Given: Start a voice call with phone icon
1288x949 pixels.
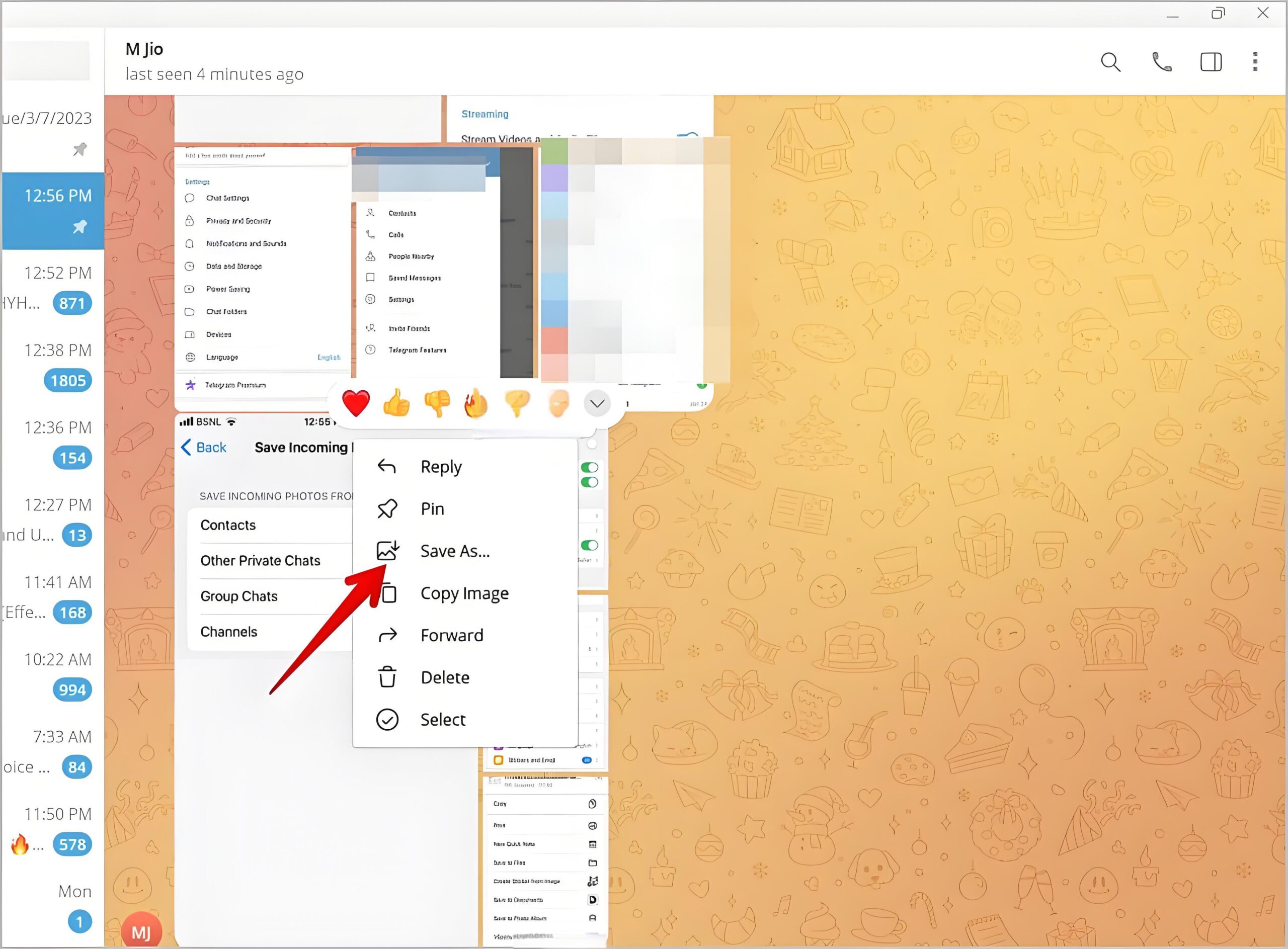Looking at the screenshot, I should (1162, 62).
